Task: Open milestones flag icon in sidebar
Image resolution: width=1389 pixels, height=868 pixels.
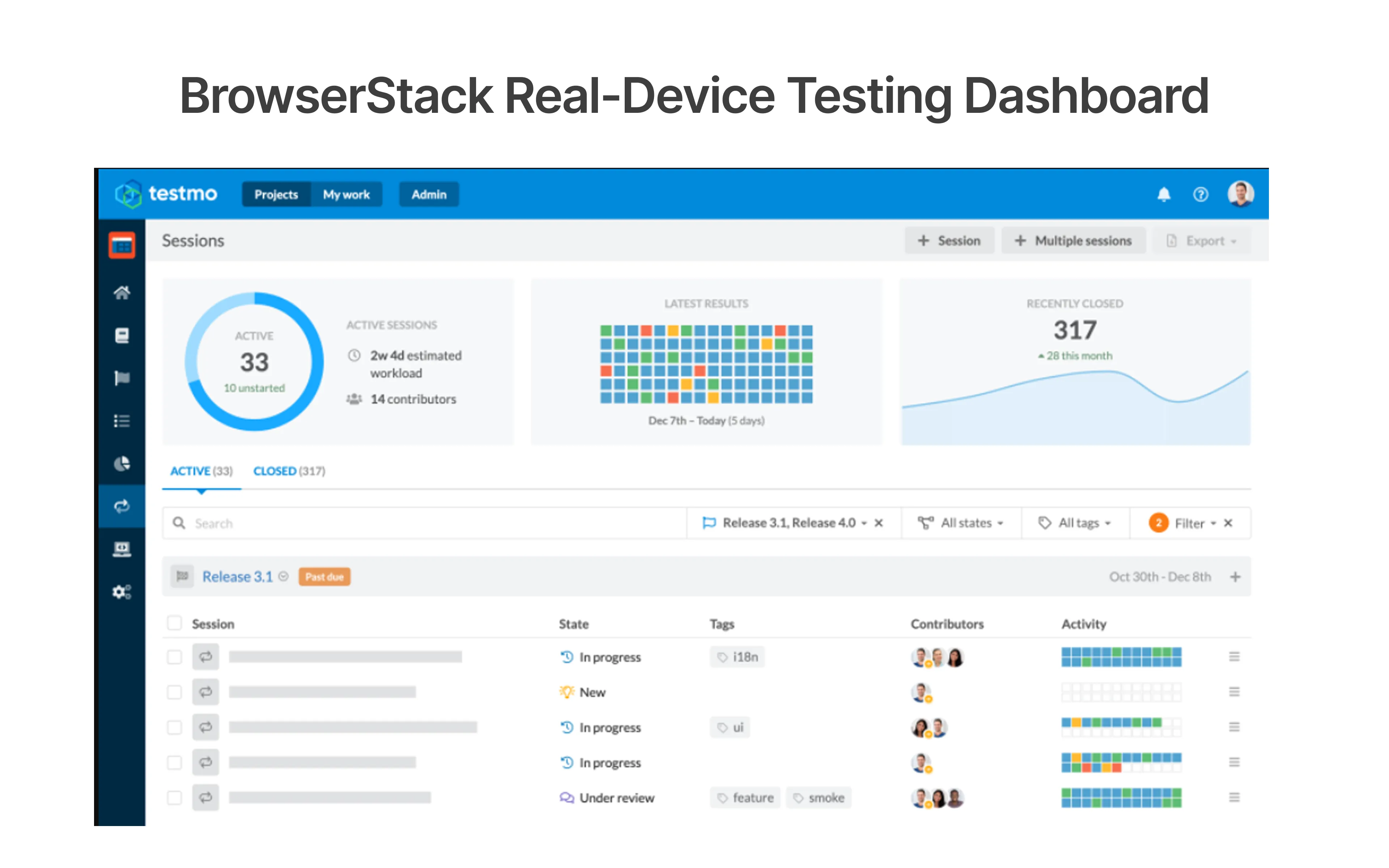Action: tap(122, 378)
